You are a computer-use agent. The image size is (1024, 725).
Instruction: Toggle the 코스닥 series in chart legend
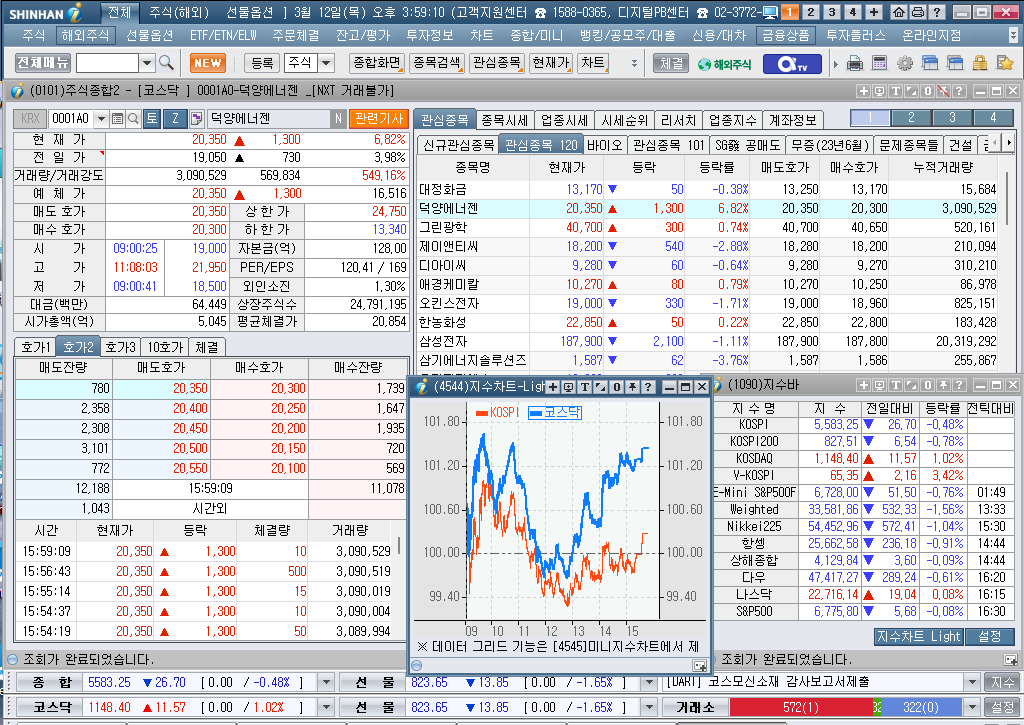[x=554, y=413]
